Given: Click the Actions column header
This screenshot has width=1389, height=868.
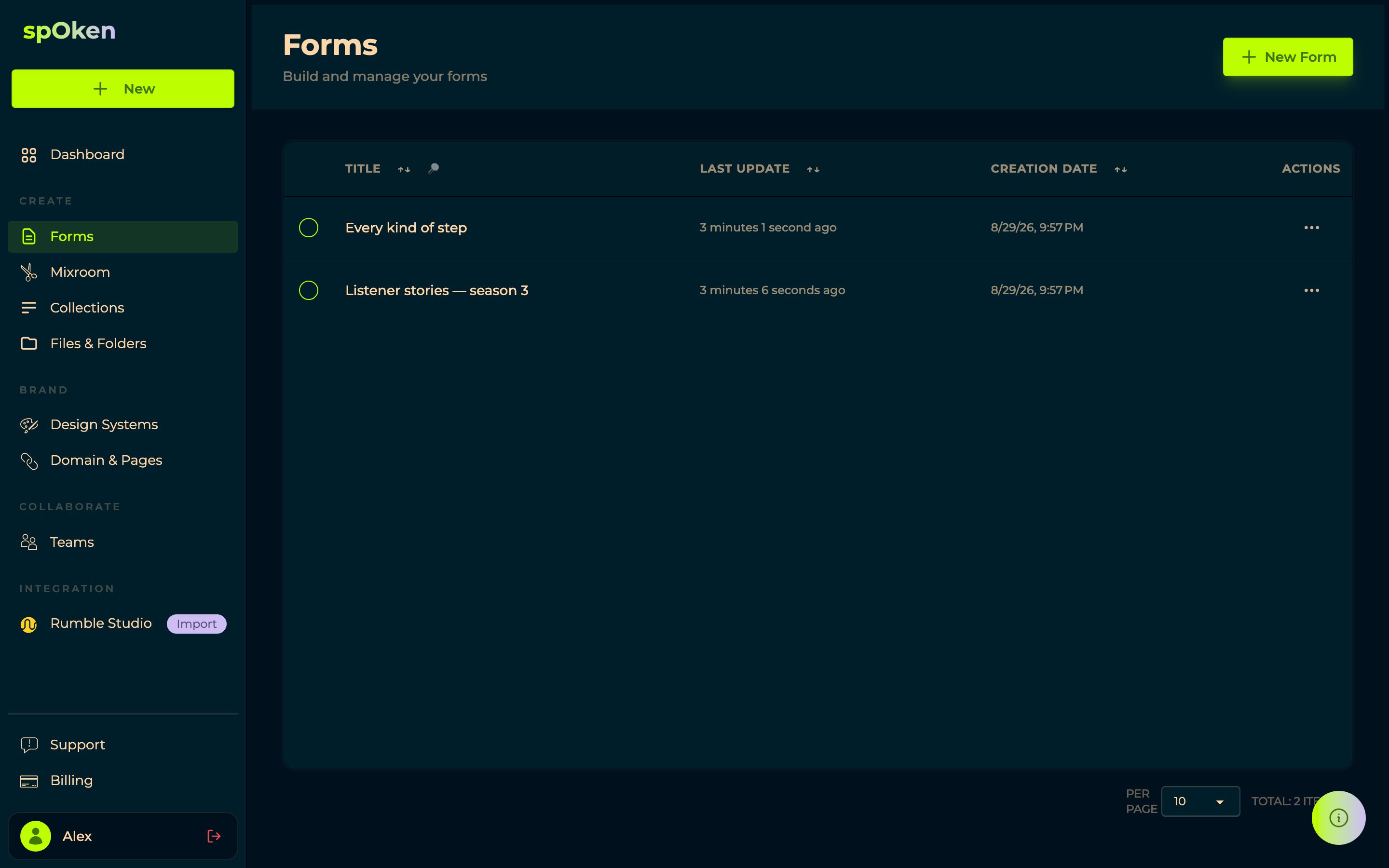Looking at the screenshot, I should pyautogui.click(x=1310, y=168).
